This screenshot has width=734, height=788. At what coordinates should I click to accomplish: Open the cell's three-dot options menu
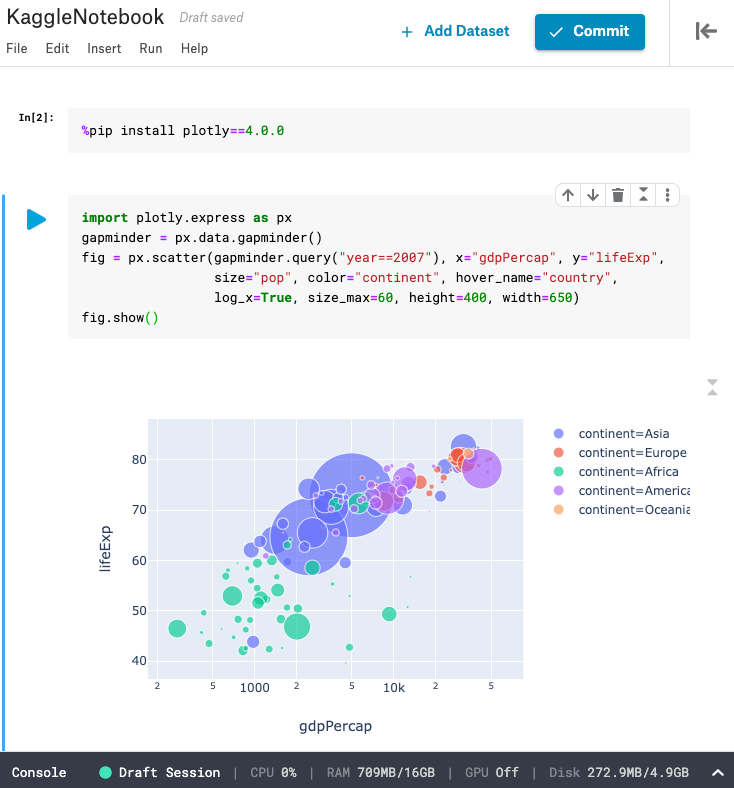(667, 195)
